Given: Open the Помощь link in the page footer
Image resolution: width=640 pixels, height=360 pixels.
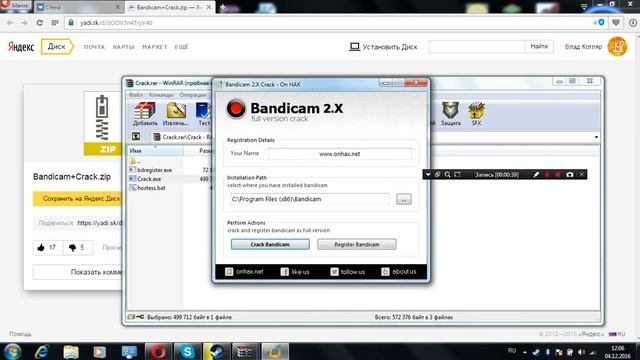Looking at the screenshot, I should point(20,334).
